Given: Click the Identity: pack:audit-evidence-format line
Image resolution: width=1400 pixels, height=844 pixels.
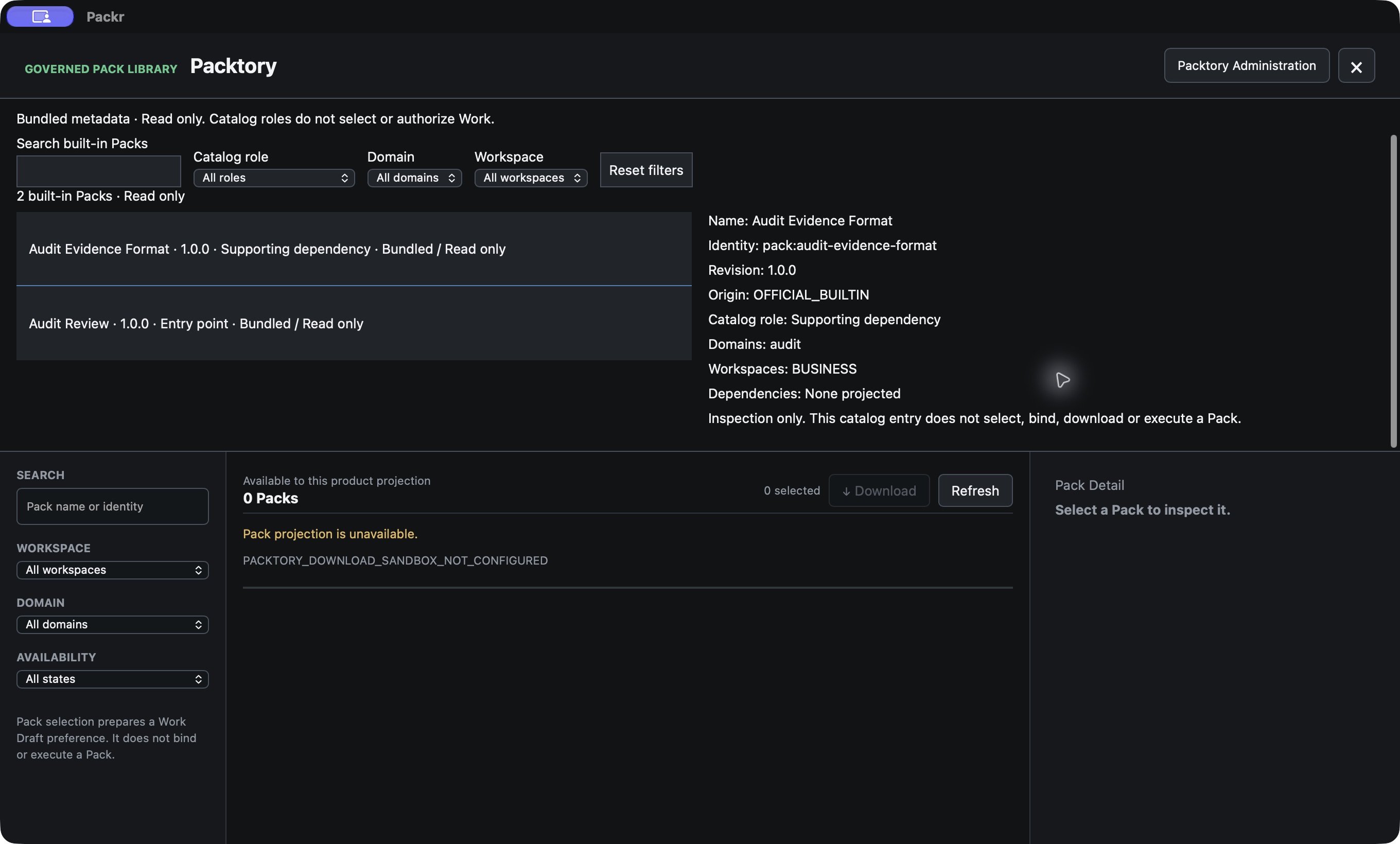Looking at the screenshot, I should pos(822,245).
